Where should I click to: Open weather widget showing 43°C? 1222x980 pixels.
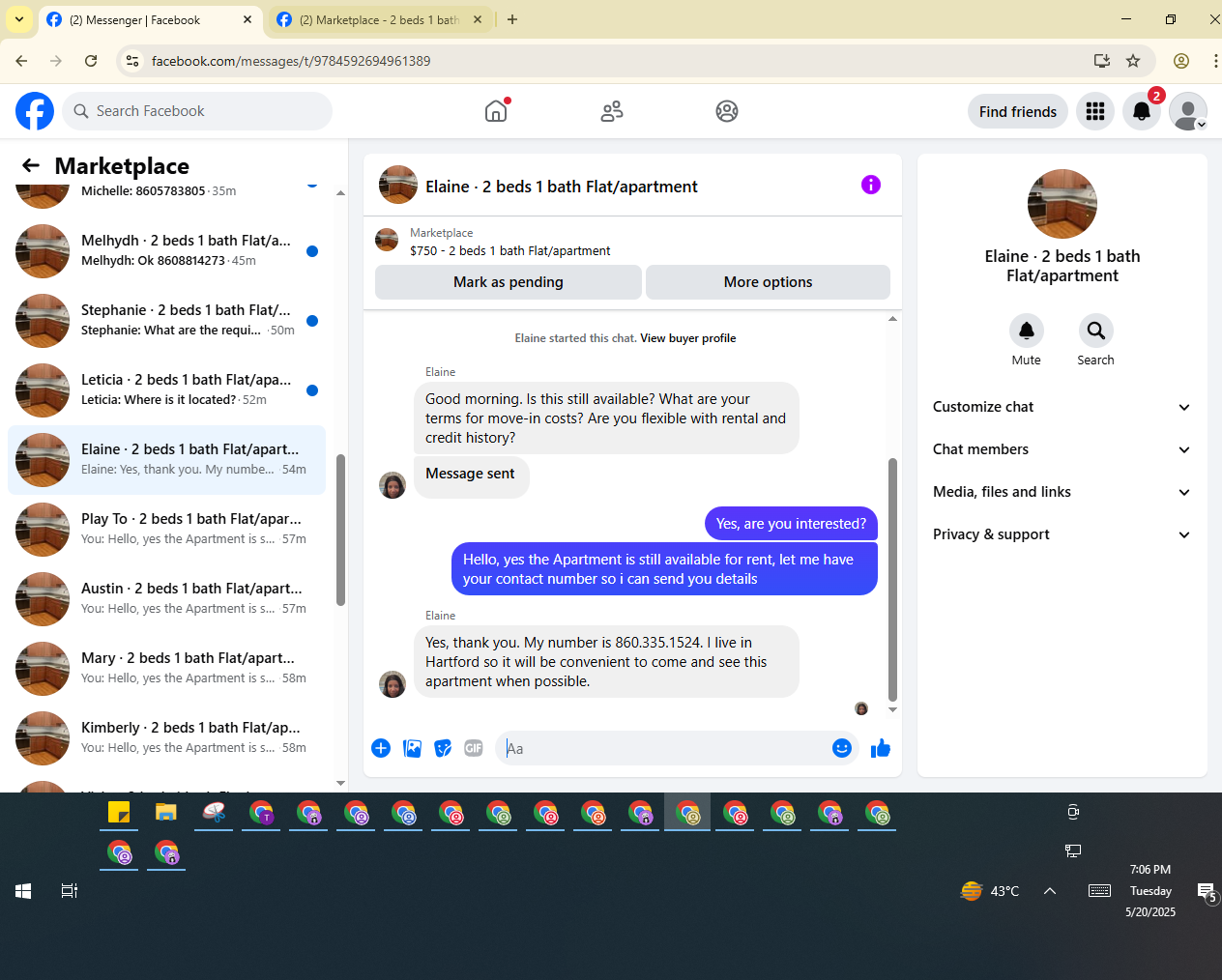(990, 891)
